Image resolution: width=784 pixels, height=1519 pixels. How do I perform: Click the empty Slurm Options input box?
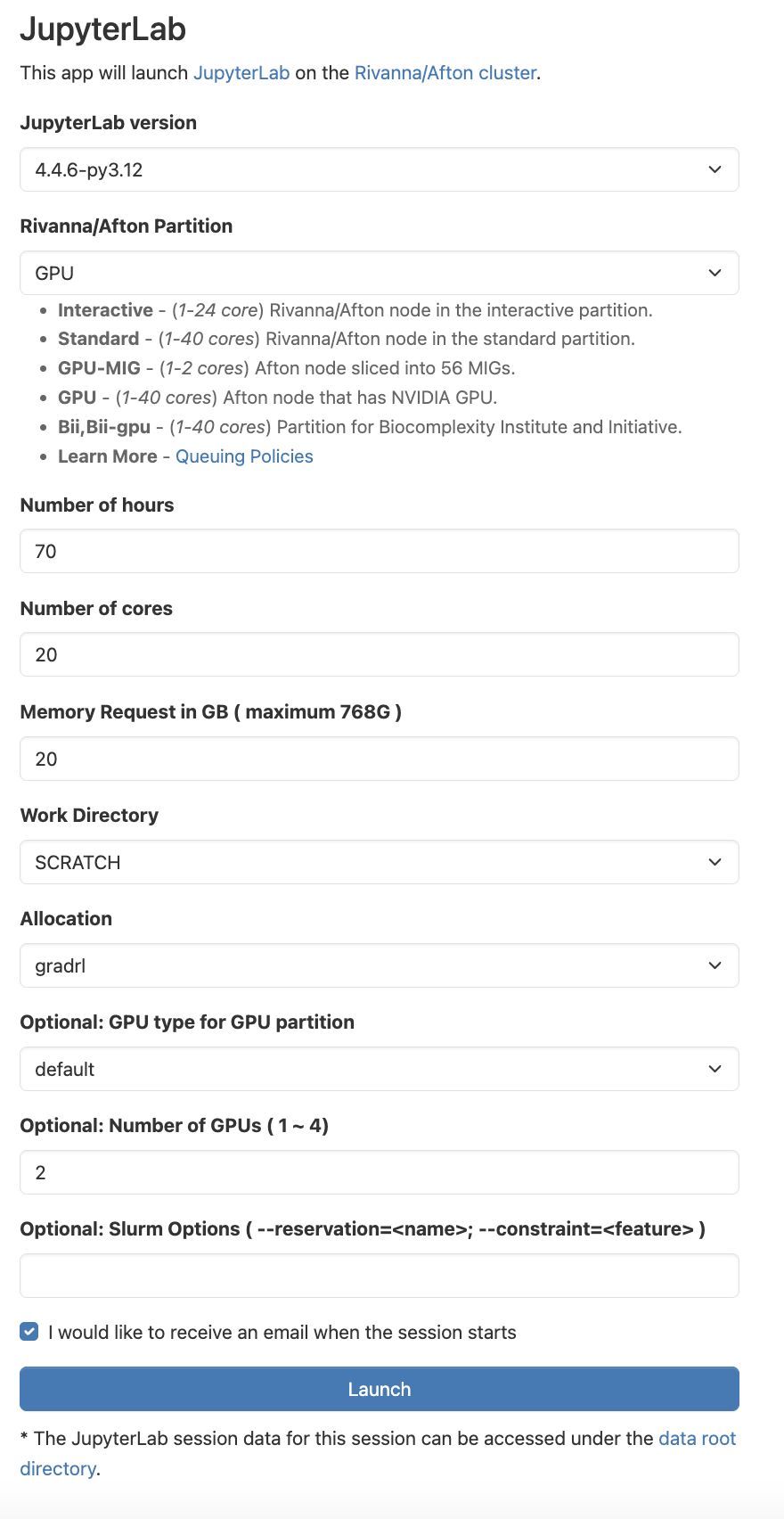[x=379, y=1276]
